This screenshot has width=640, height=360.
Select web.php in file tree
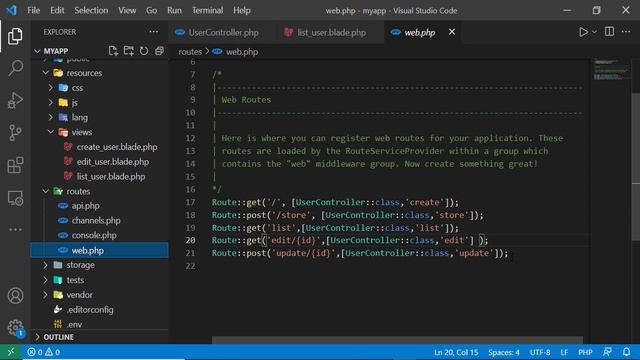[99, 250]
